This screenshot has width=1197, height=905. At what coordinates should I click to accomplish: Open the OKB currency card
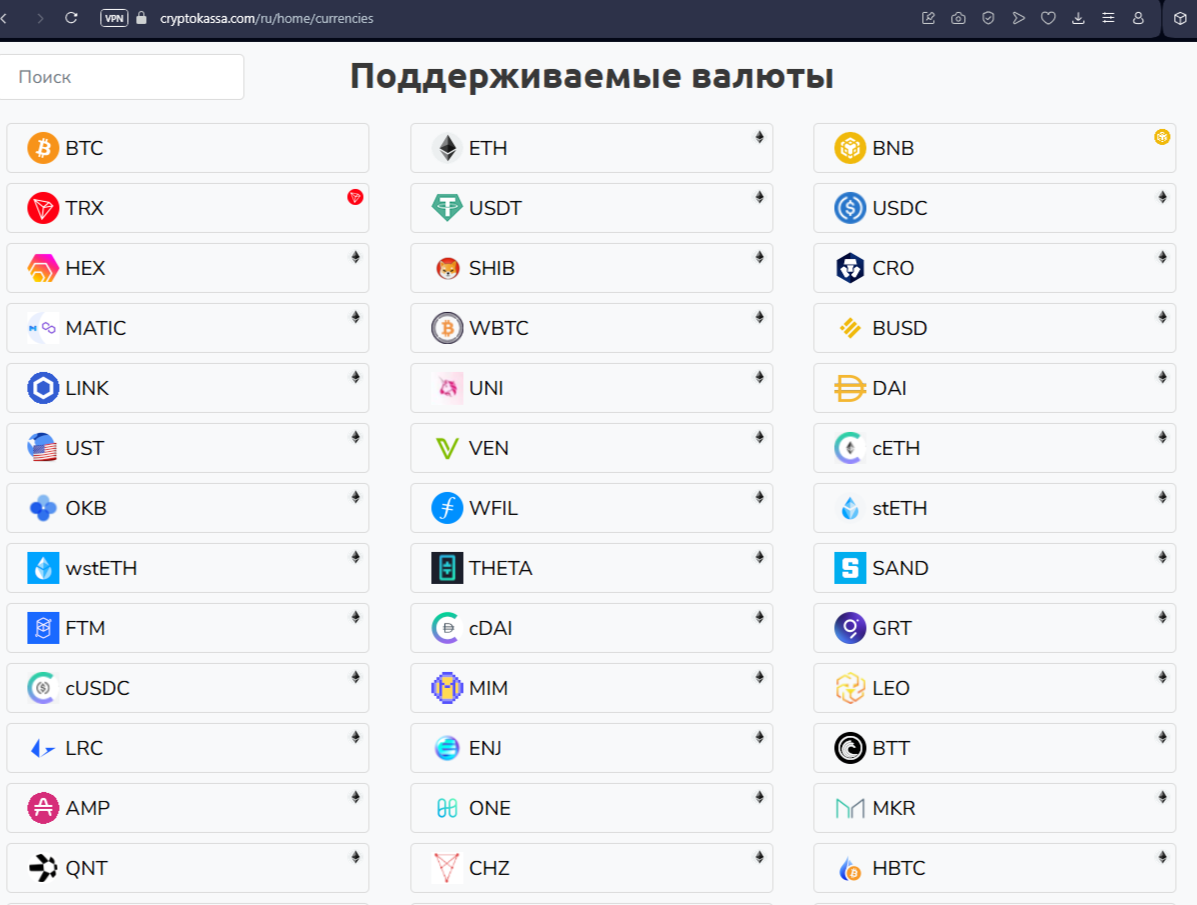tap(188, 508)
